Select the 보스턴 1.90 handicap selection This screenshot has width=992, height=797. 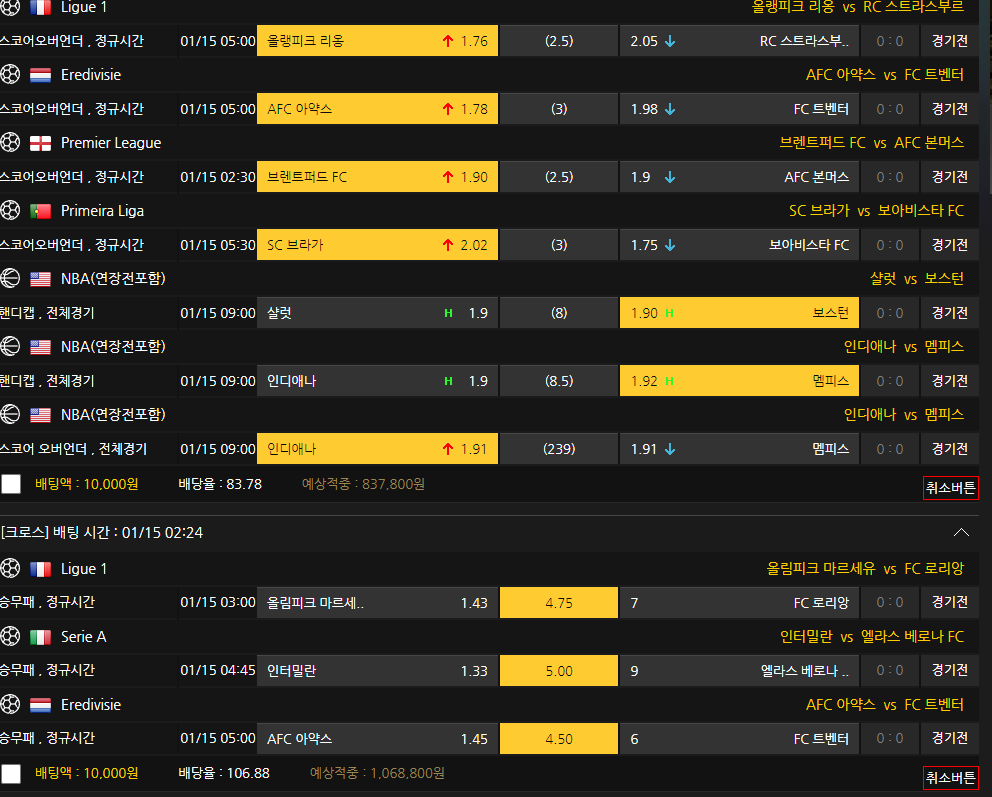[x=739, y=313]
